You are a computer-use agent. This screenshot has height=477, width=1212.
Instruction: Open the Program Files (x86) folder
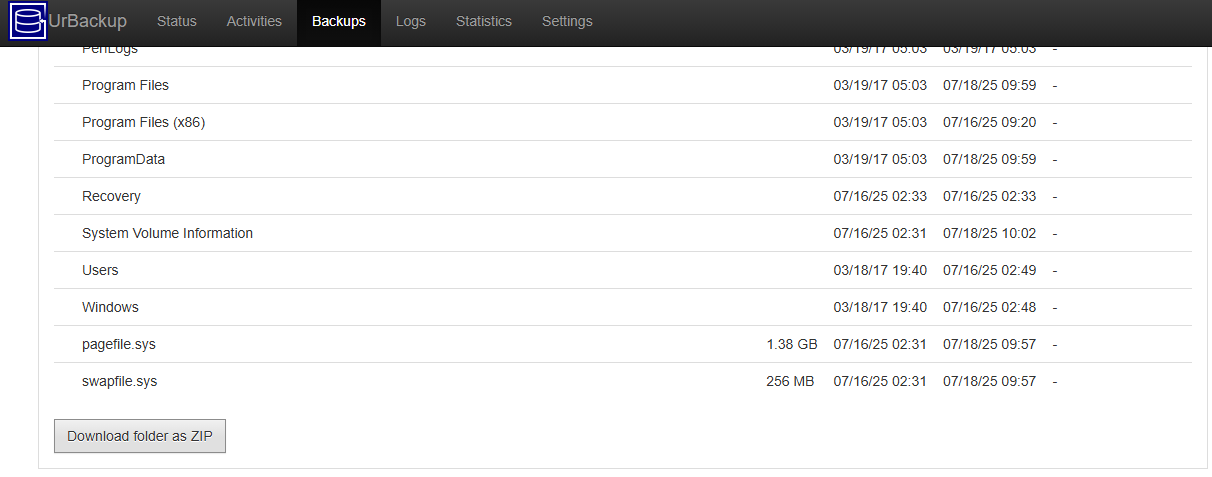[x=144, y=122]
